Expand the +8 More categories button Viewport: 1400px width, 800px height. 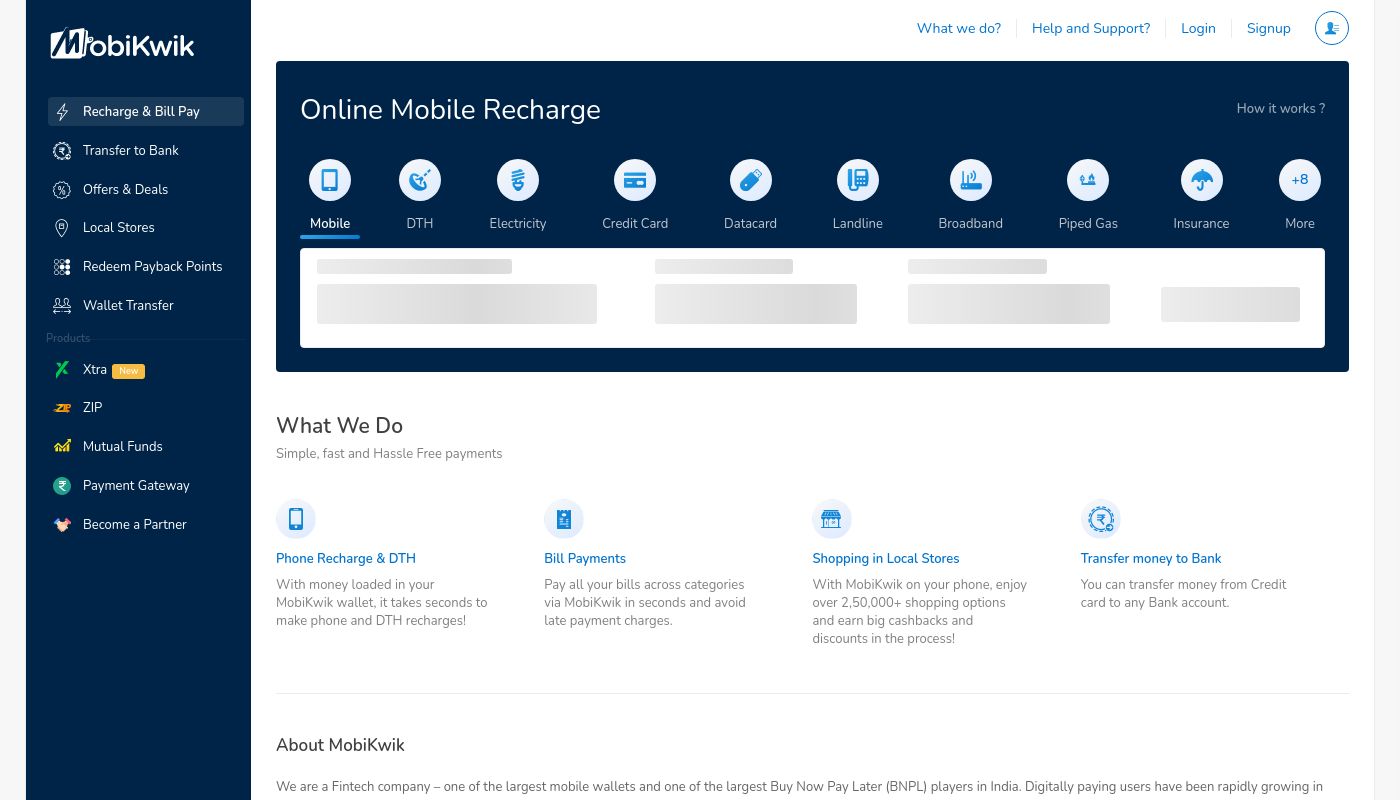1300,180
